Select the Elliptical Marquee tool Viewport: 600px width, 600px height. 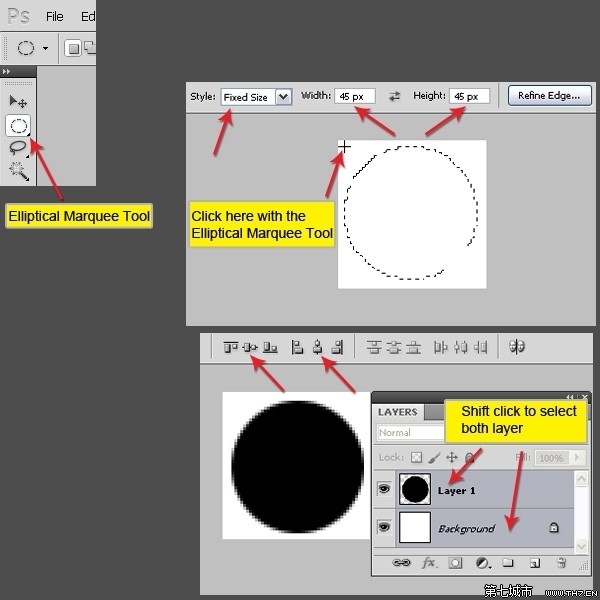[18, 125]
